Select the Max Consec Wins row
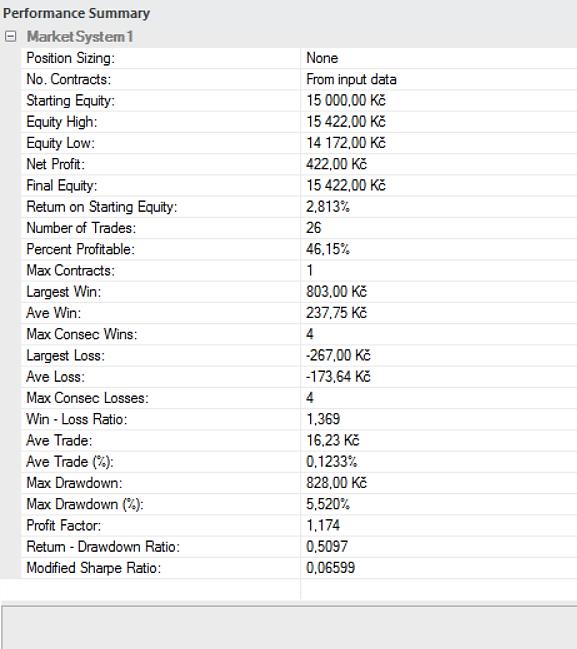The image size is (577, 649). click(x=299, y=334)
